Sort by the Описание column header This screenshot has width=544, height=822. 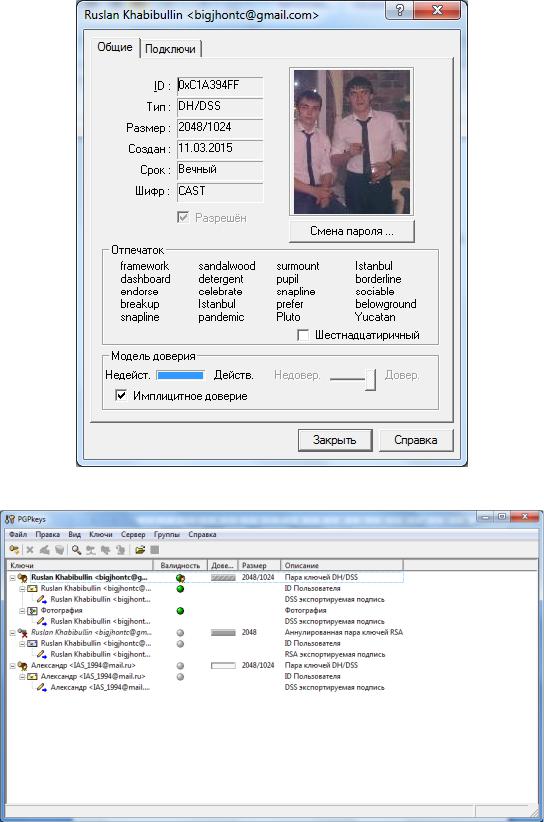(341, 566)
